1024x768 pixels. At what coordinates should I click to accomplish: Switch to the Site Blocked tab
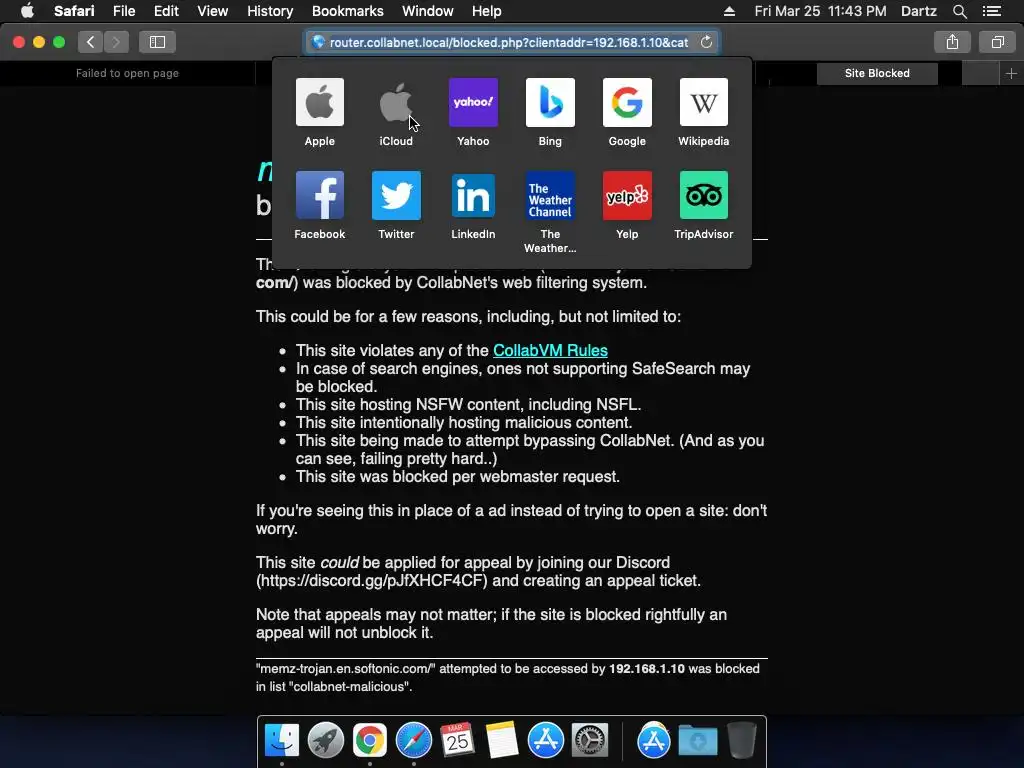pos(877,73)
